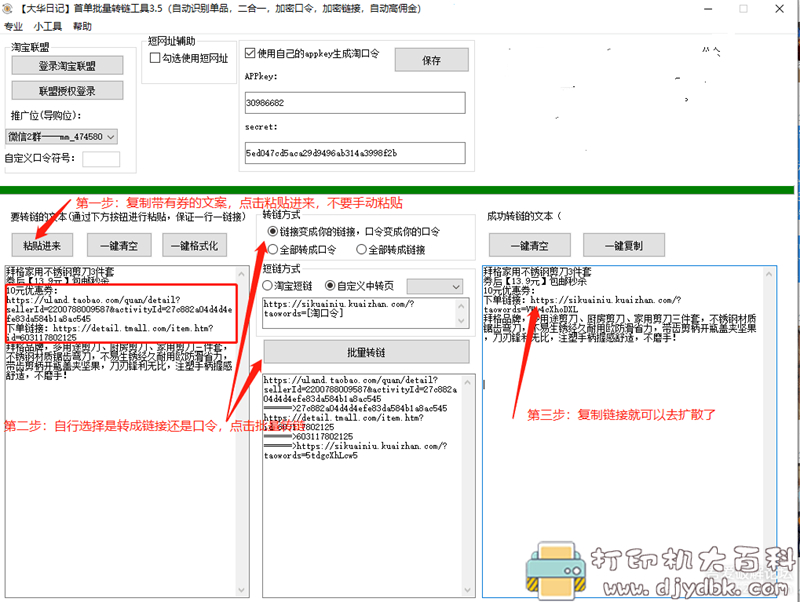The width and height of the screenshot is (800, 602).
Task: Click in the conversion log text area
Action: [362, 485]
